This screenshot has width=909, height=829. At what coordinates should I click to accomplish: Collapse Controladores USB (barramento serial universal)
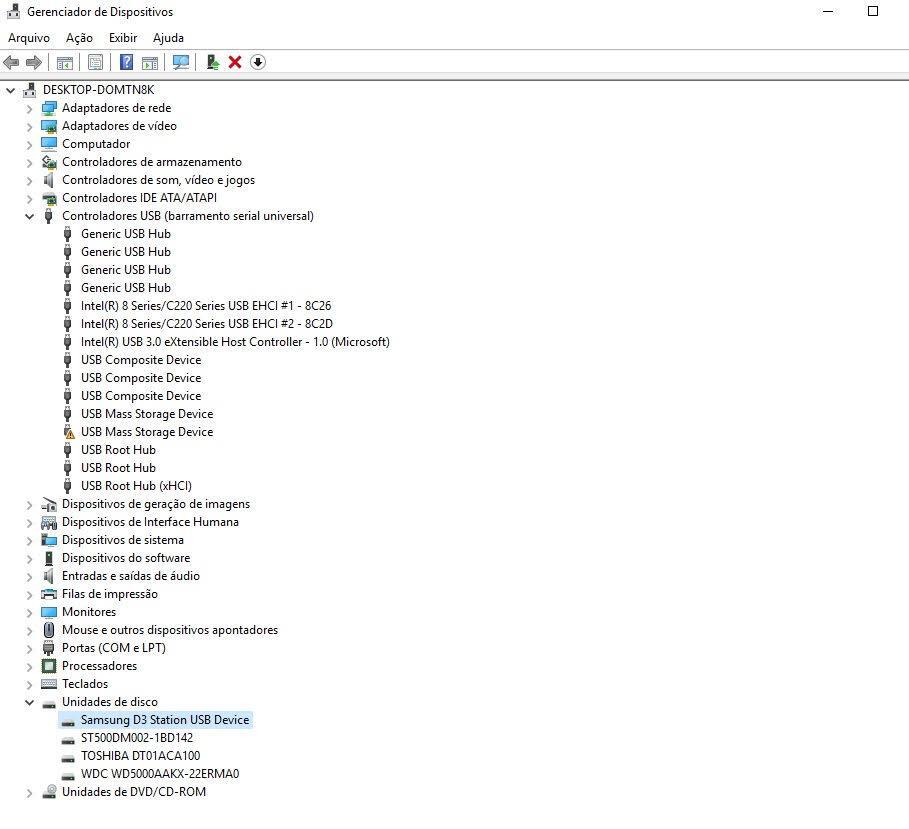coord(29,216)
